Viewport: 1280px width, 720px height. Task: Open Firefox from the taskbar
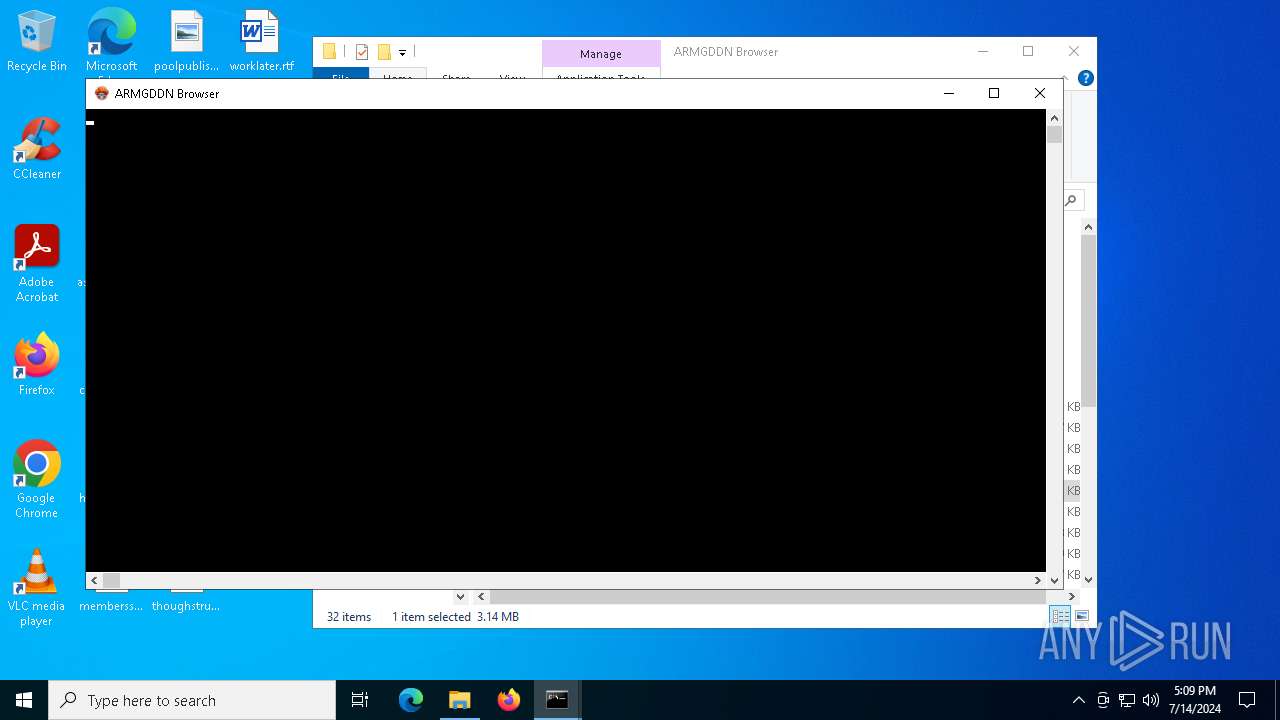509,700
